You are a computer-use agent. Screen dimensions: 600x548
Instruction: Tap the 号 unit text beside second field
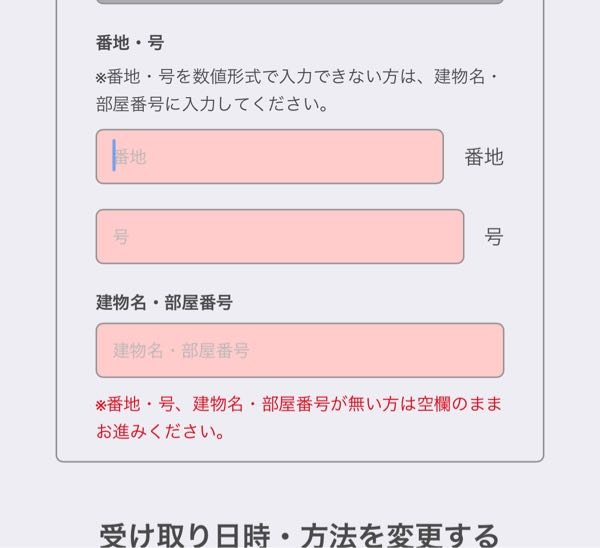(x=494, y=237)
